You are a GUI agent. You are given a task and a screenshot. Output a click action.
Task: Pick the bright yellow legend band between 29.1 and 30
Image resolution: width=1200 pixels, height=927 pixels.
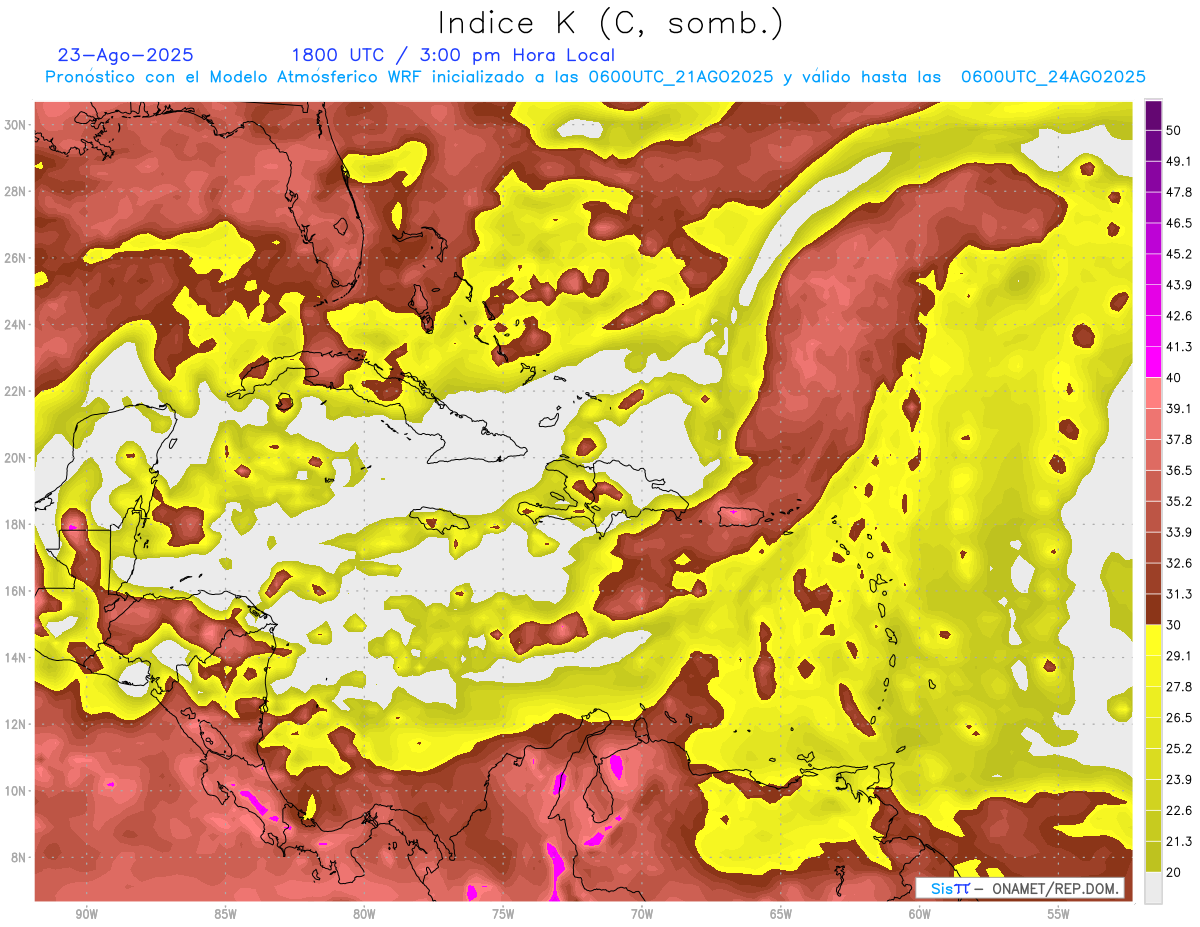click(x=1153, y=640)
